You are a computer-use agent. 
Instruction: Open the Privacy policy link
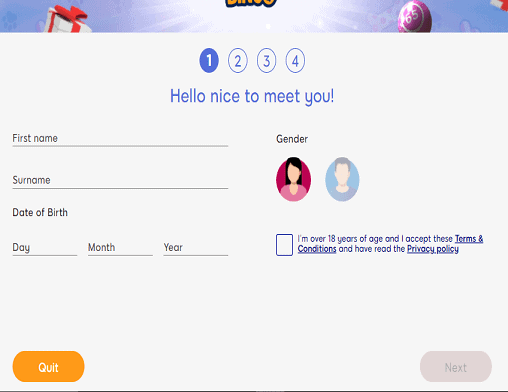(433, 249)
